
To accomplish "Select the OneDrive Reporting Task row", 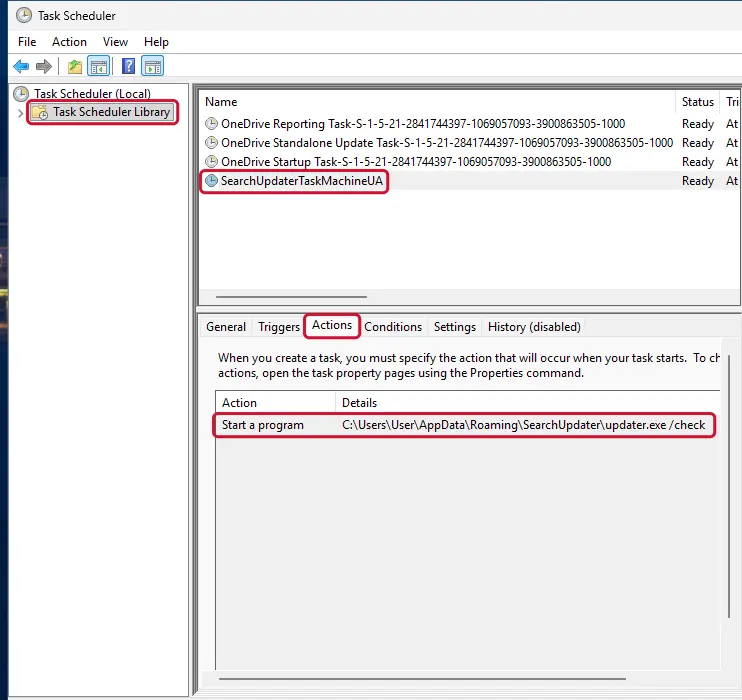I will [470, 124].
